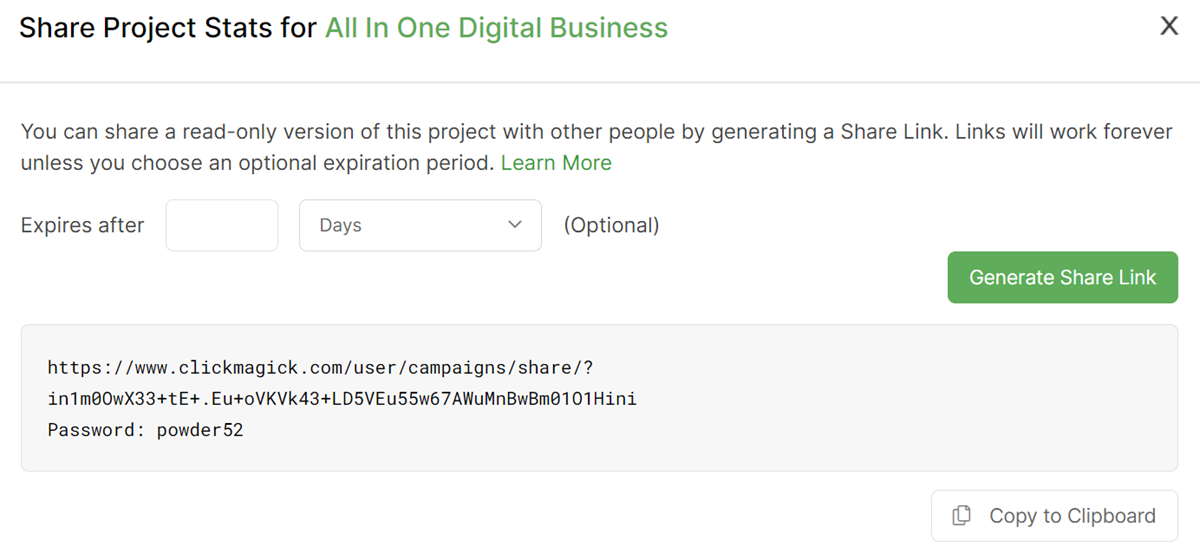This screenshot has width=1200, height=560.
Task: Click the word Days in the selector
Action: coord(340,225)
